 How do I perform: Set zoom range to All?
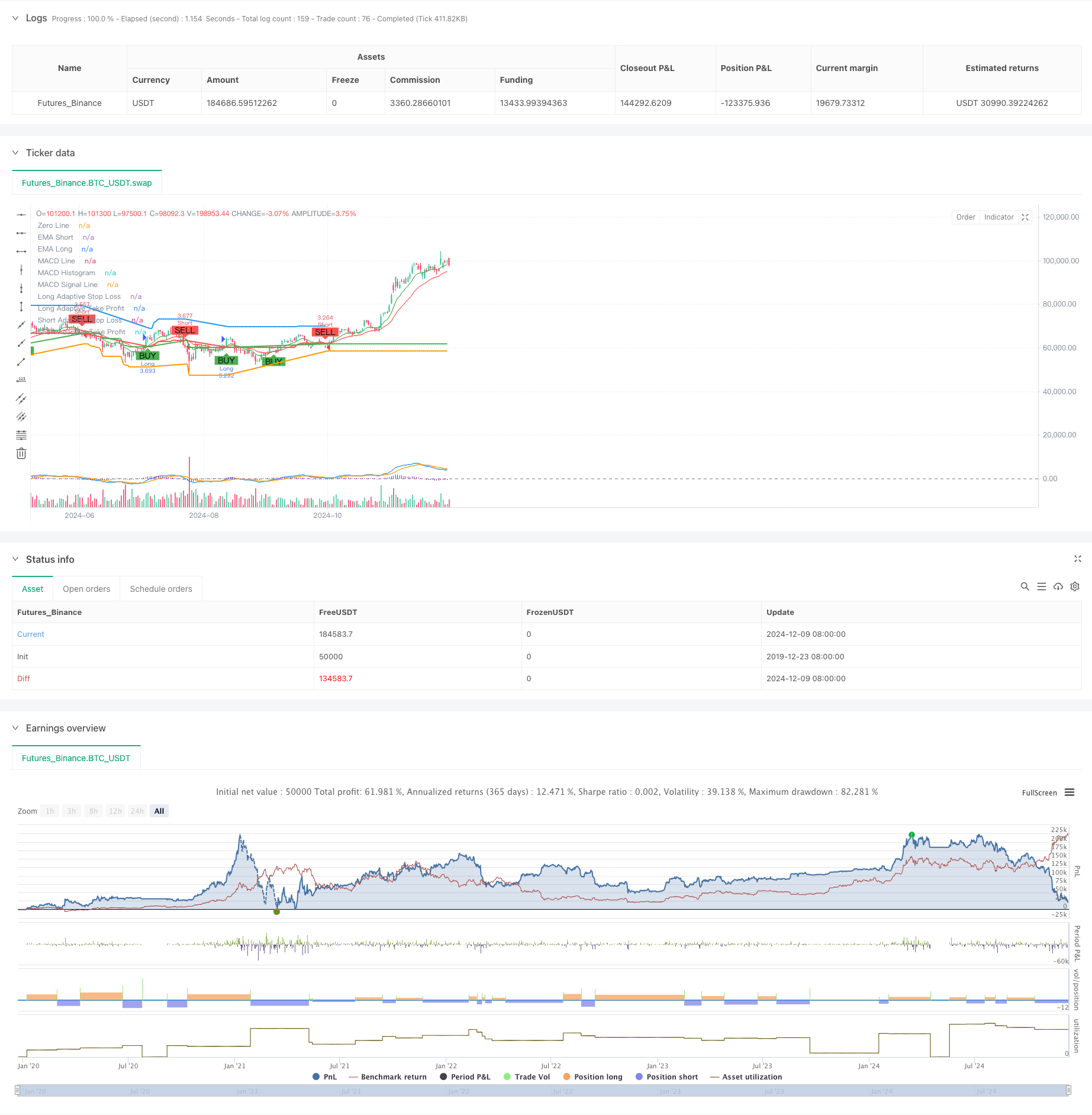[159, 811]
